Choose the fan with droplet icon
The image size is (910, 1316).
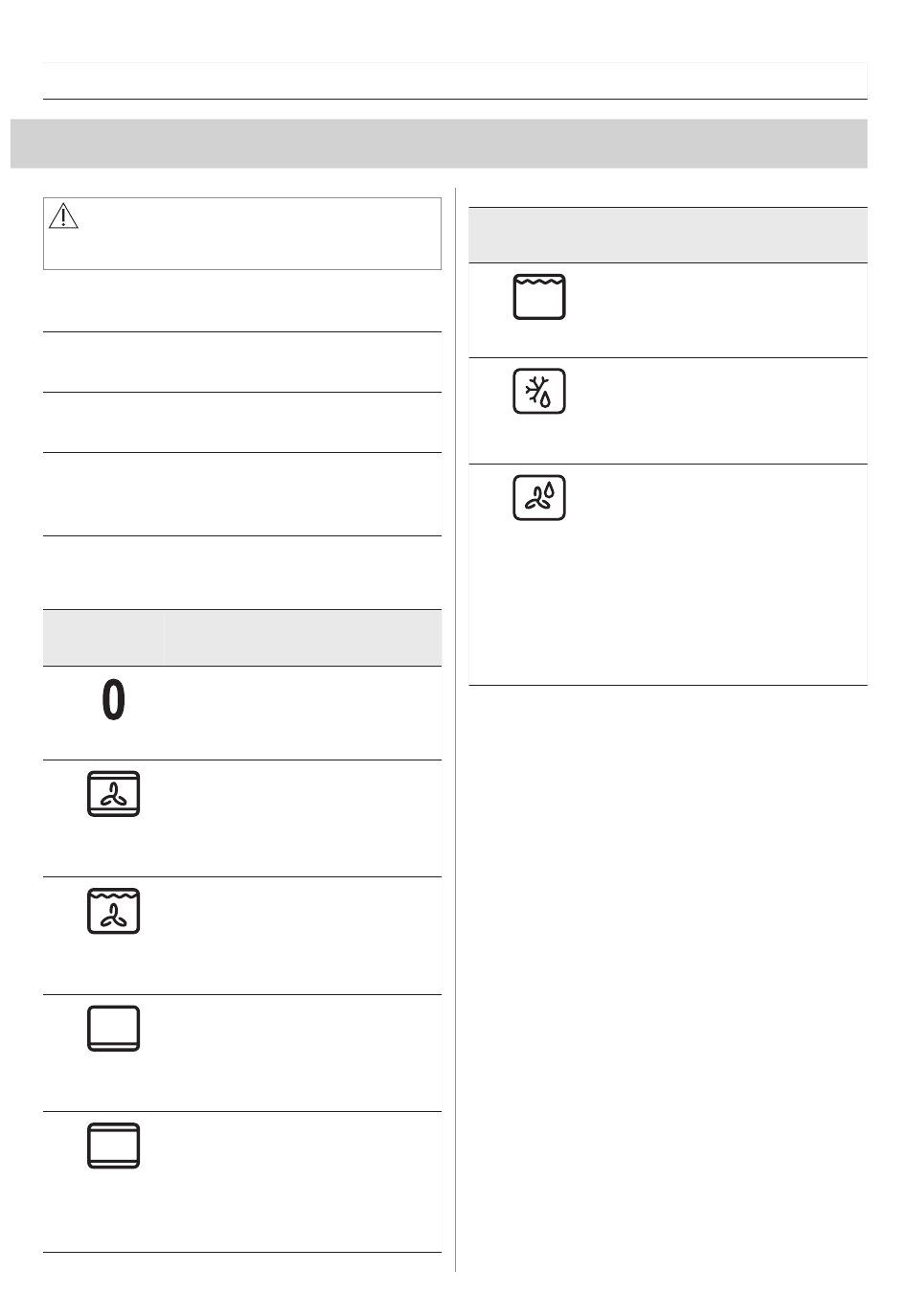pos(539,498)
